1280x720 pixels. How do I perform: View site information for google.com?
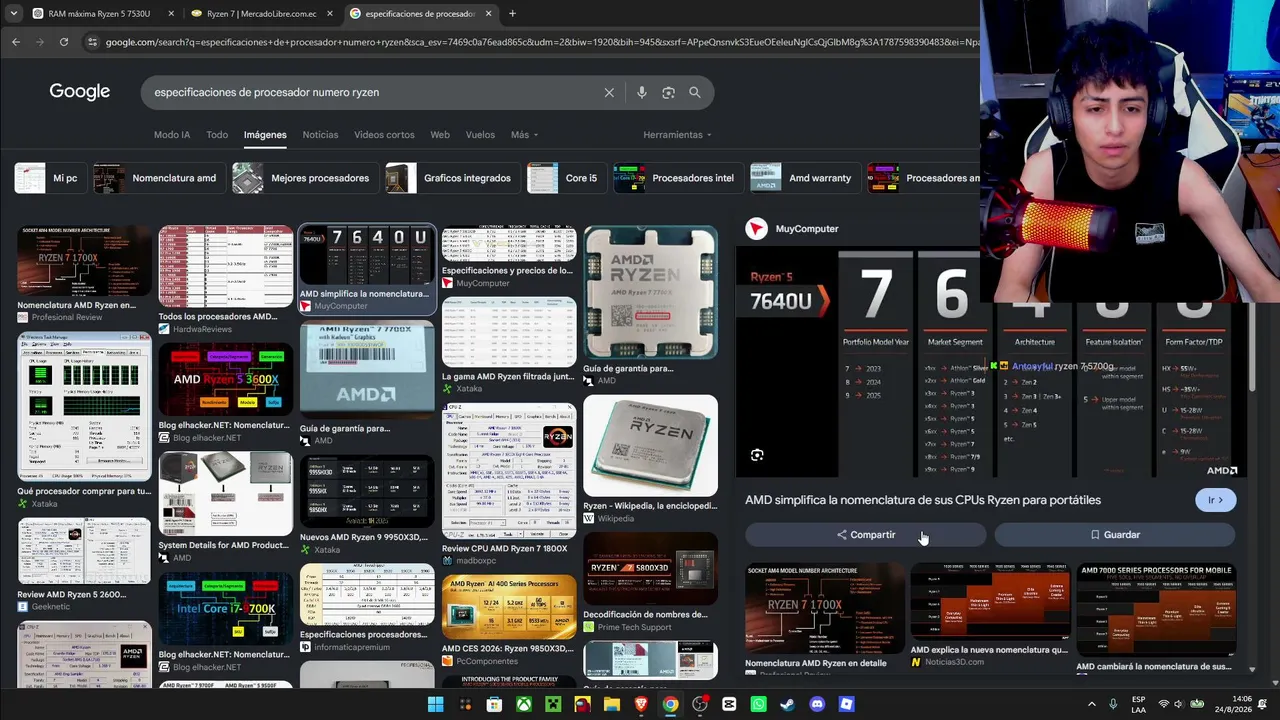tap(93, 42)
